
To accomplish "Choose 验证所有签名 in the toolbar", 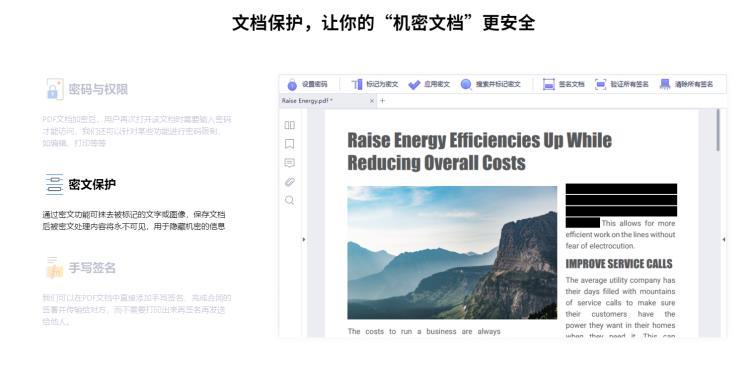I will (x=621, y=84).
